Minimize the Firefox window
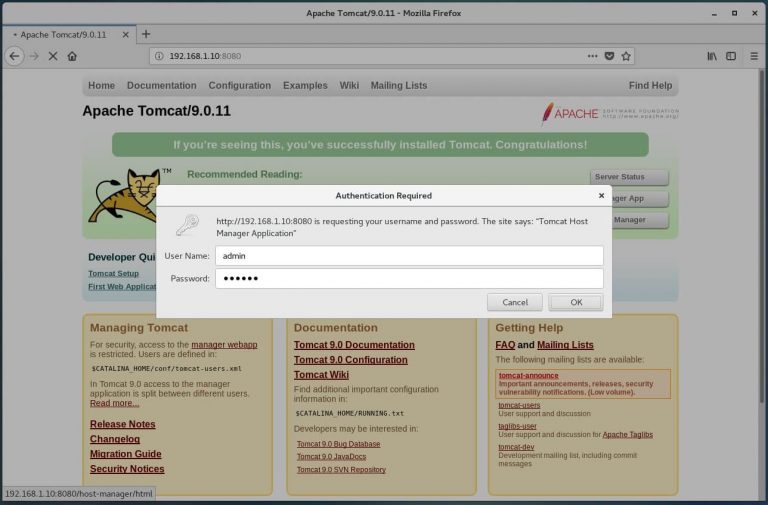Viewport: 768px width, 505px height. pyautogui.click(x=714, y=13)
